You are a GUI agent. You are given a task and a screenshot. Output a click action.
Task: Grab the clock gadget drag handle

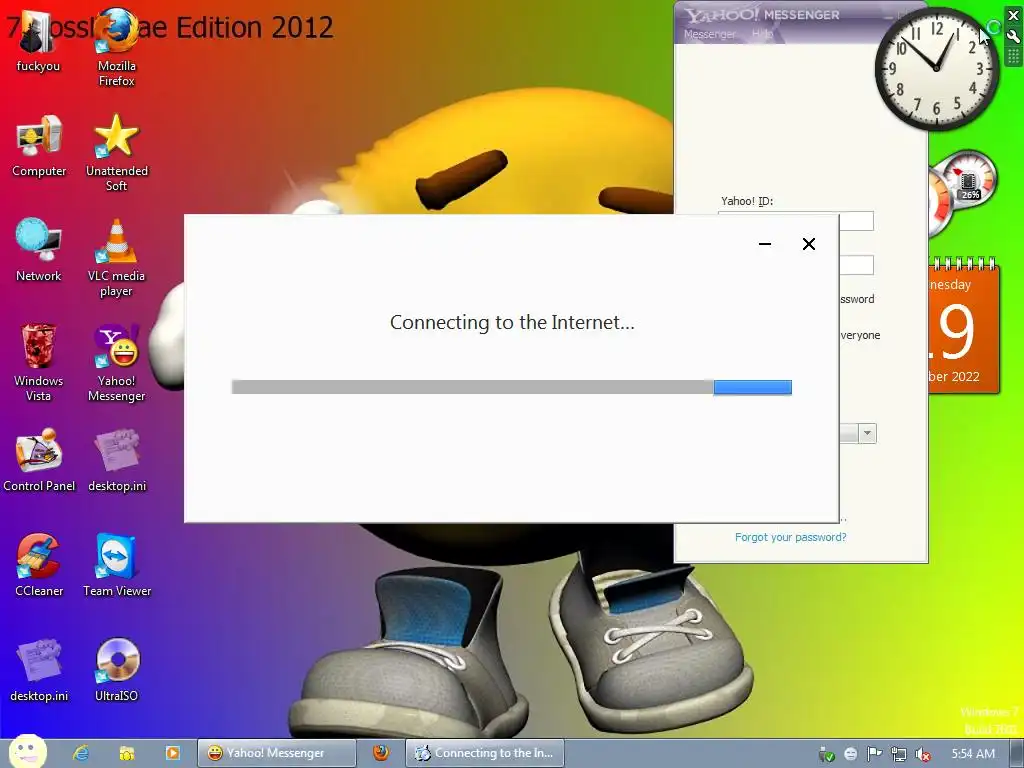point(1014,57)
